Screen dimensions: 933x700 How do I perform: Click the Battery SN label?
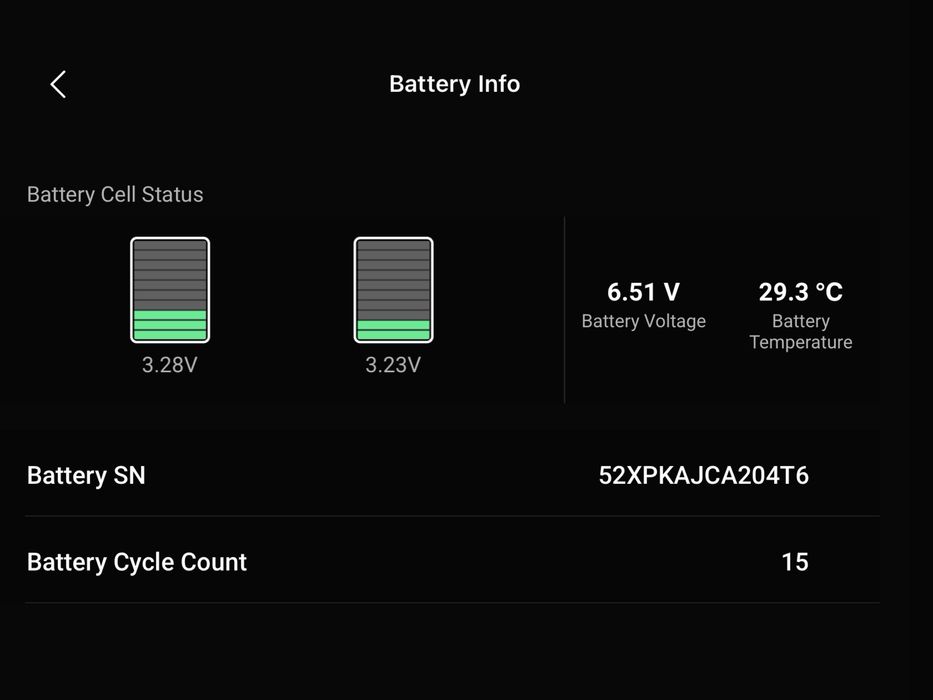point(86,475)
